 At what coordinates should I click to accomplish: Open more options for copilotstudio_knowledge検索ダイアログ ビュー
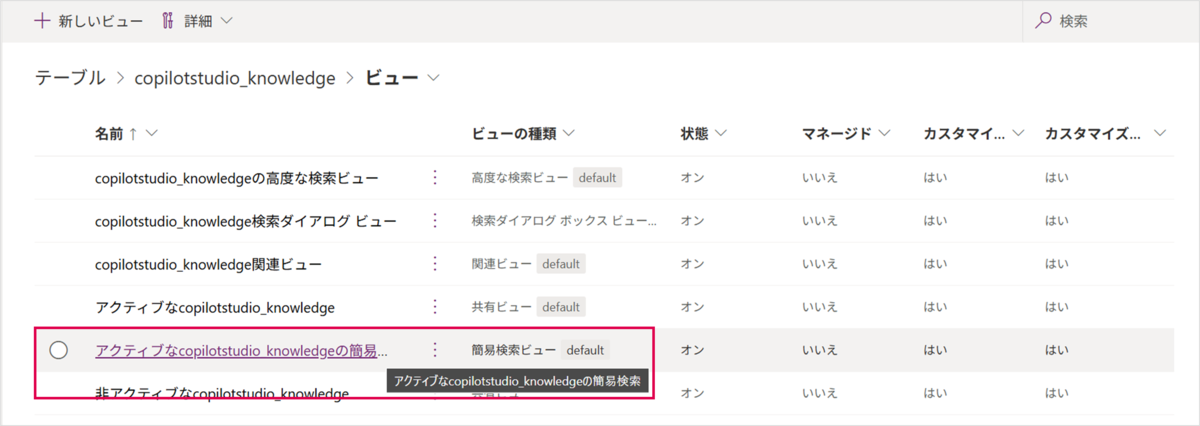coord(435,220)
